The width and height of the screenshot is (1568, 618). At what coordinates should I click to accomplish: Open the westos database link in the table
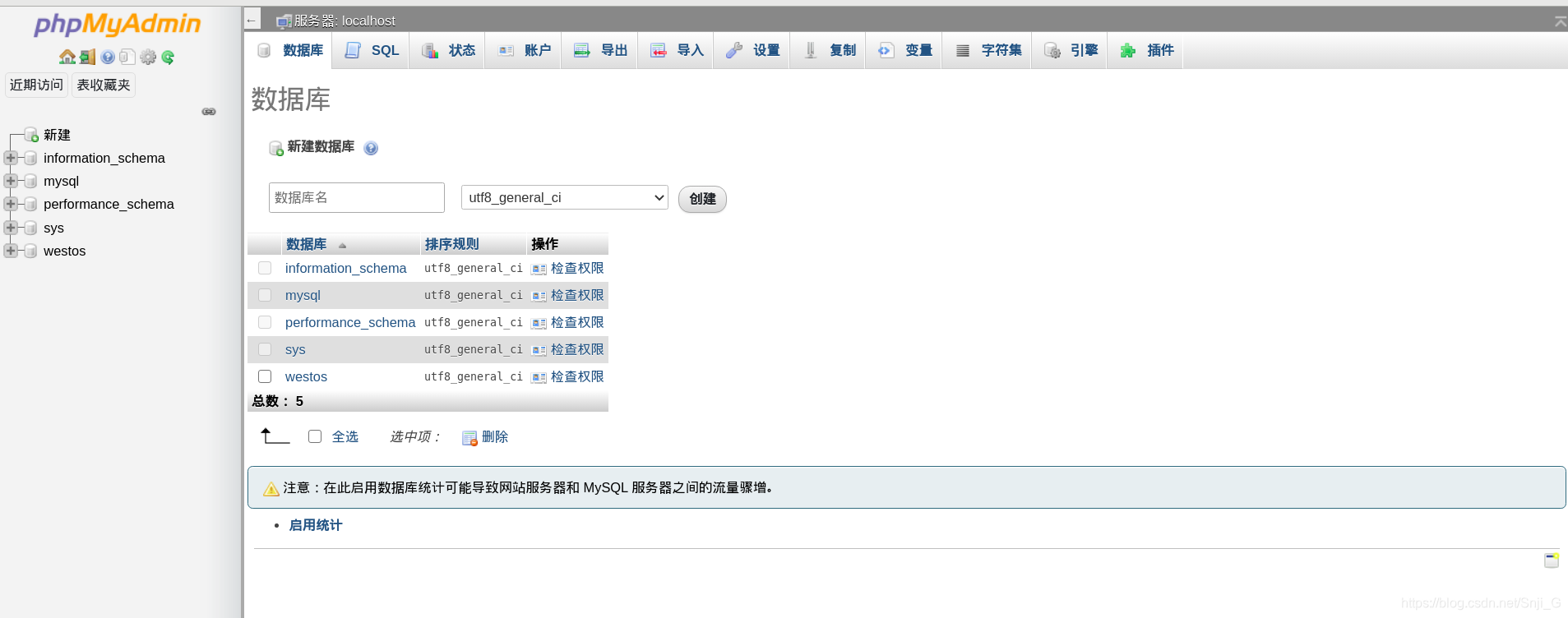(x=306, y=376)
